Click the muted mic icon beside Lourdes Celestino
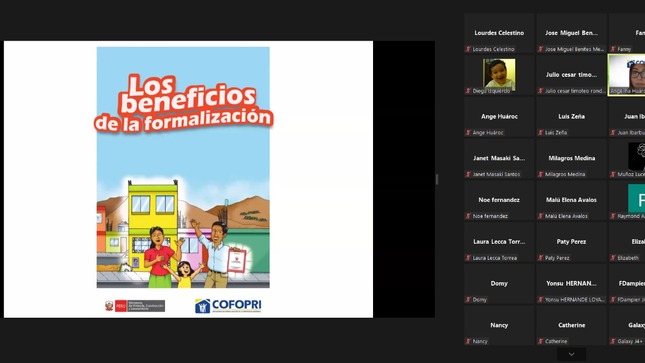The image size is (645, 363). (468, 49)
